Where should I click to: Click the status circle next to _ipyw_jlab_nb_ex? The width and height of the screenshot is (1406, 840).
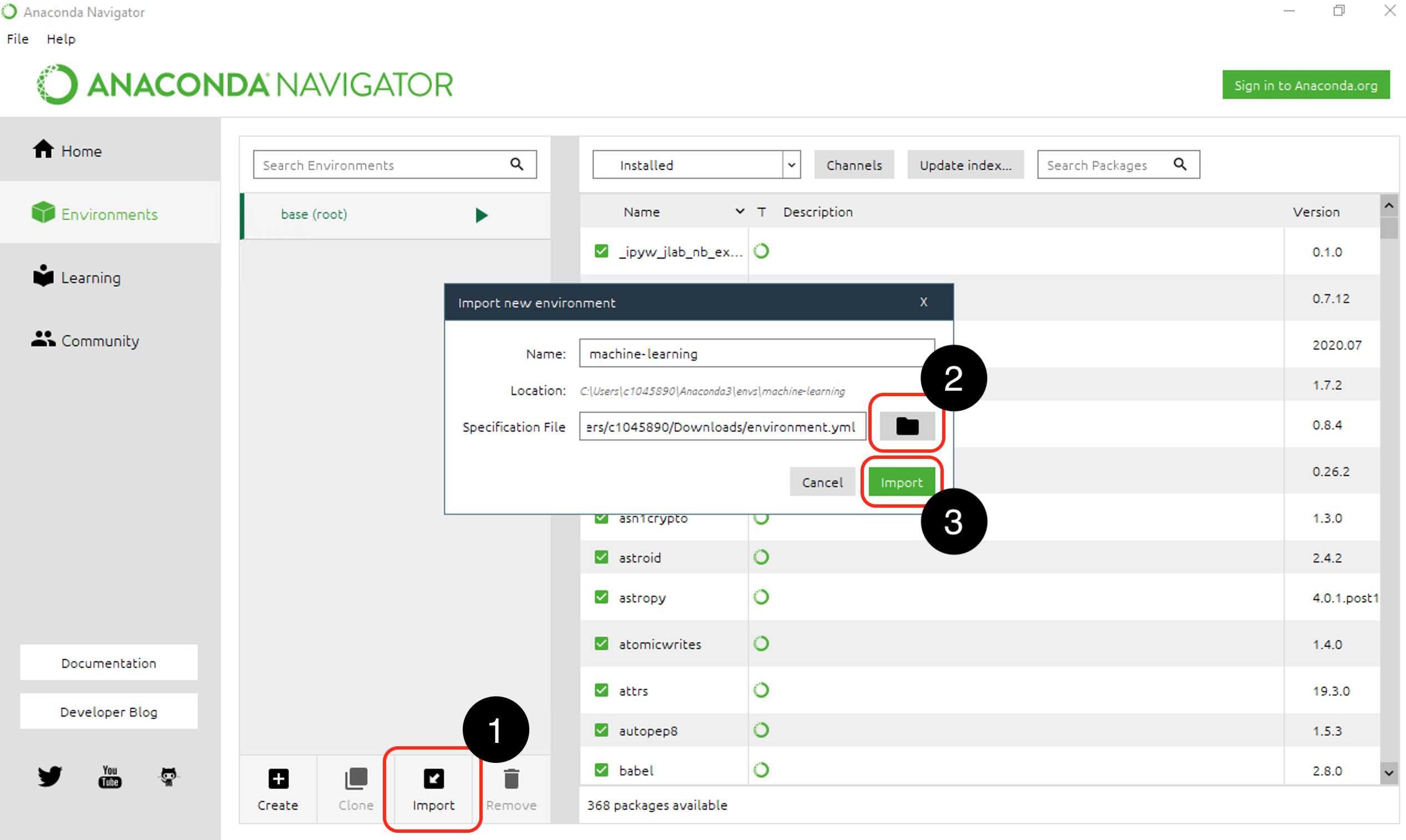761,251
